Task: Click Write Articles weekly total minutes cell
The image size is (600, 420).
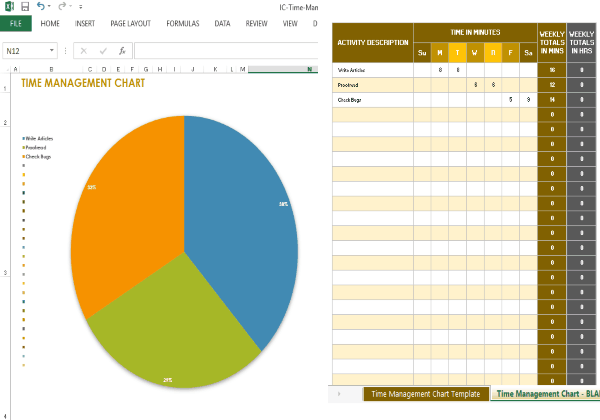Action: [x=552, y=70]
